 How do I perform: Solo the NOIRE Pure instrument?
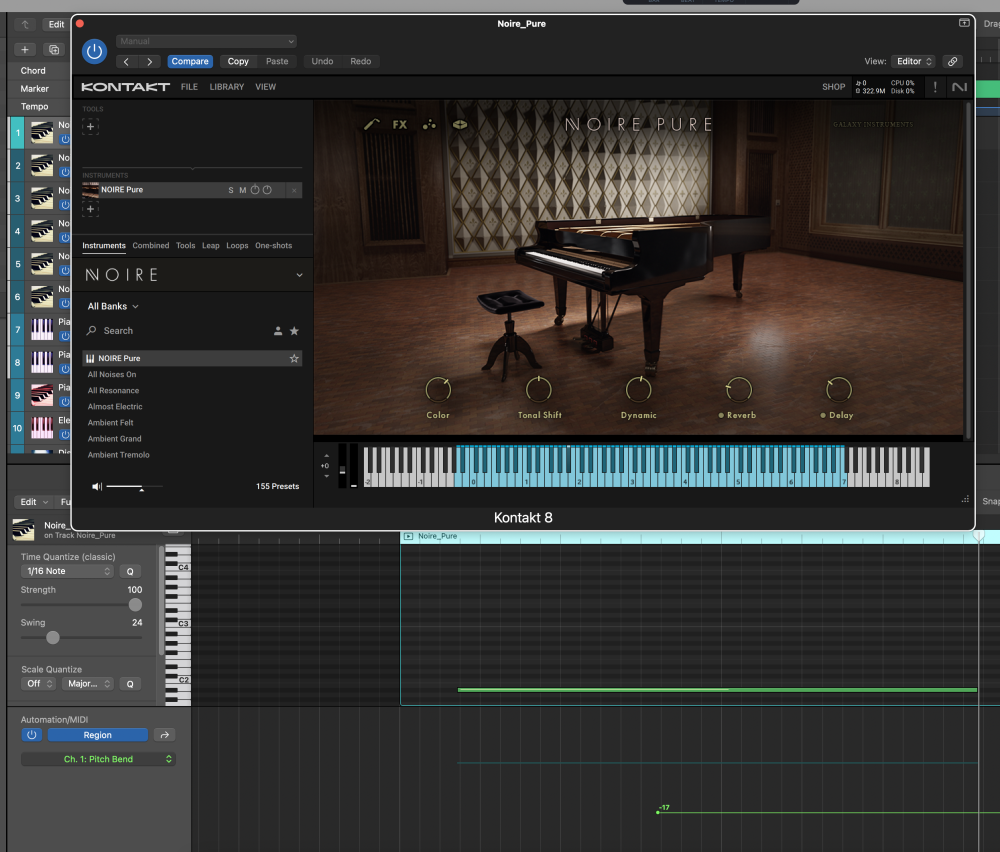(x=231, y=190)
